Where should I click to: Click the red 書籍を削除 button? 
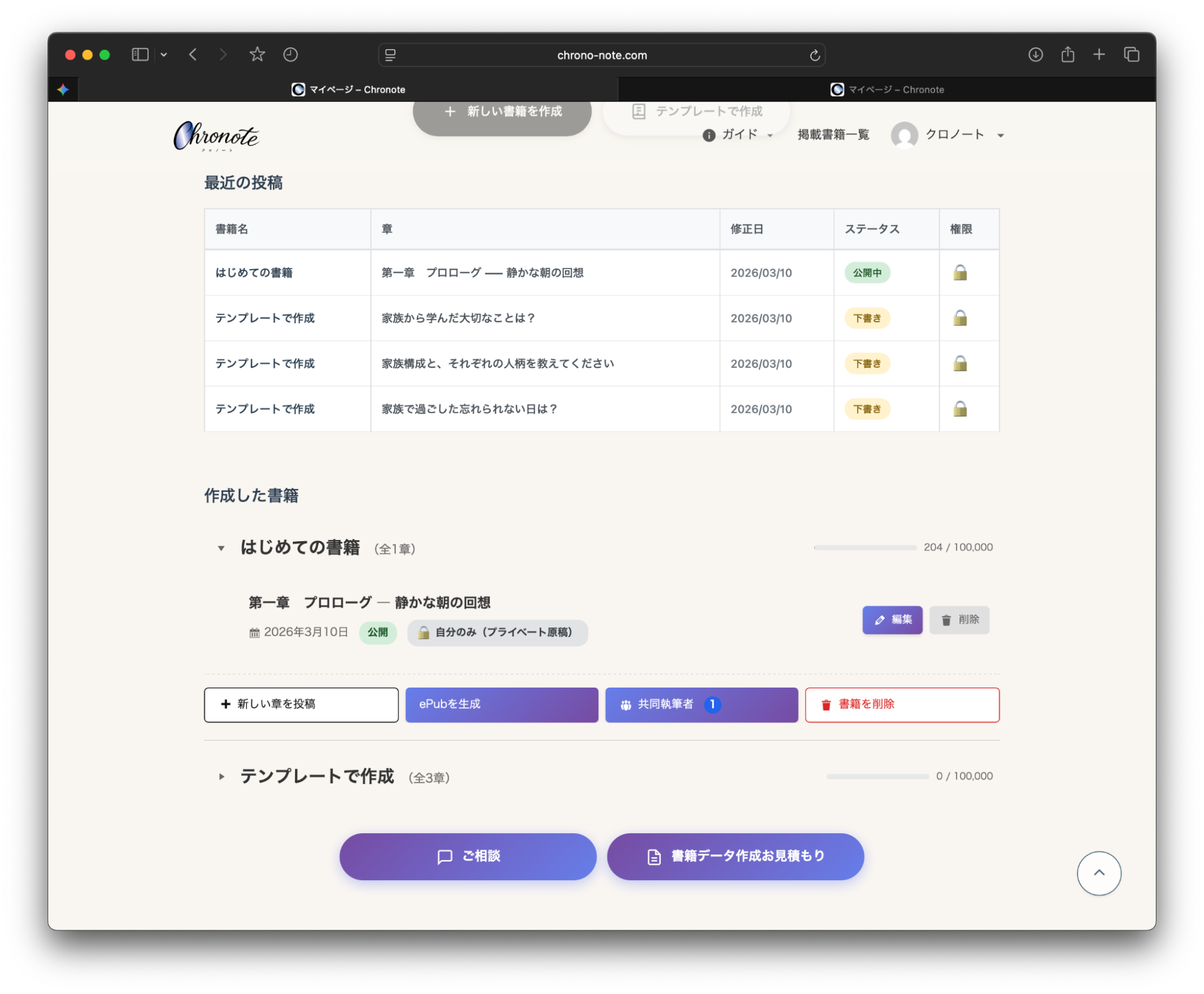coord(902,704)
